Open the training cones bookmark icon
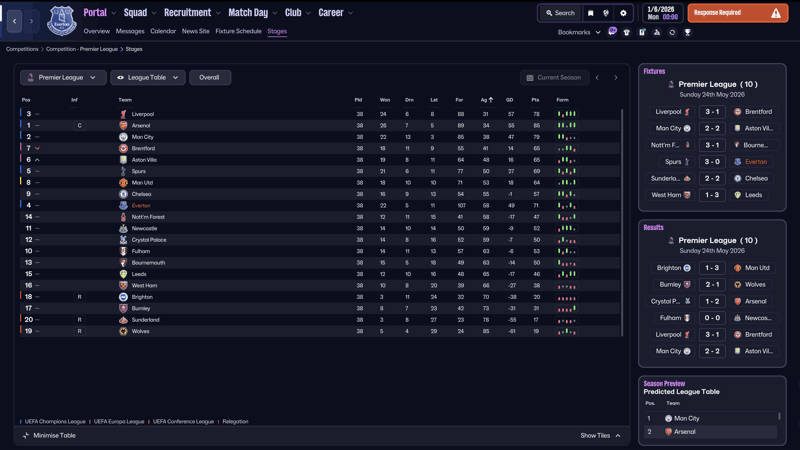Screen dimensions: 800x450 click(x=657, y=32)
